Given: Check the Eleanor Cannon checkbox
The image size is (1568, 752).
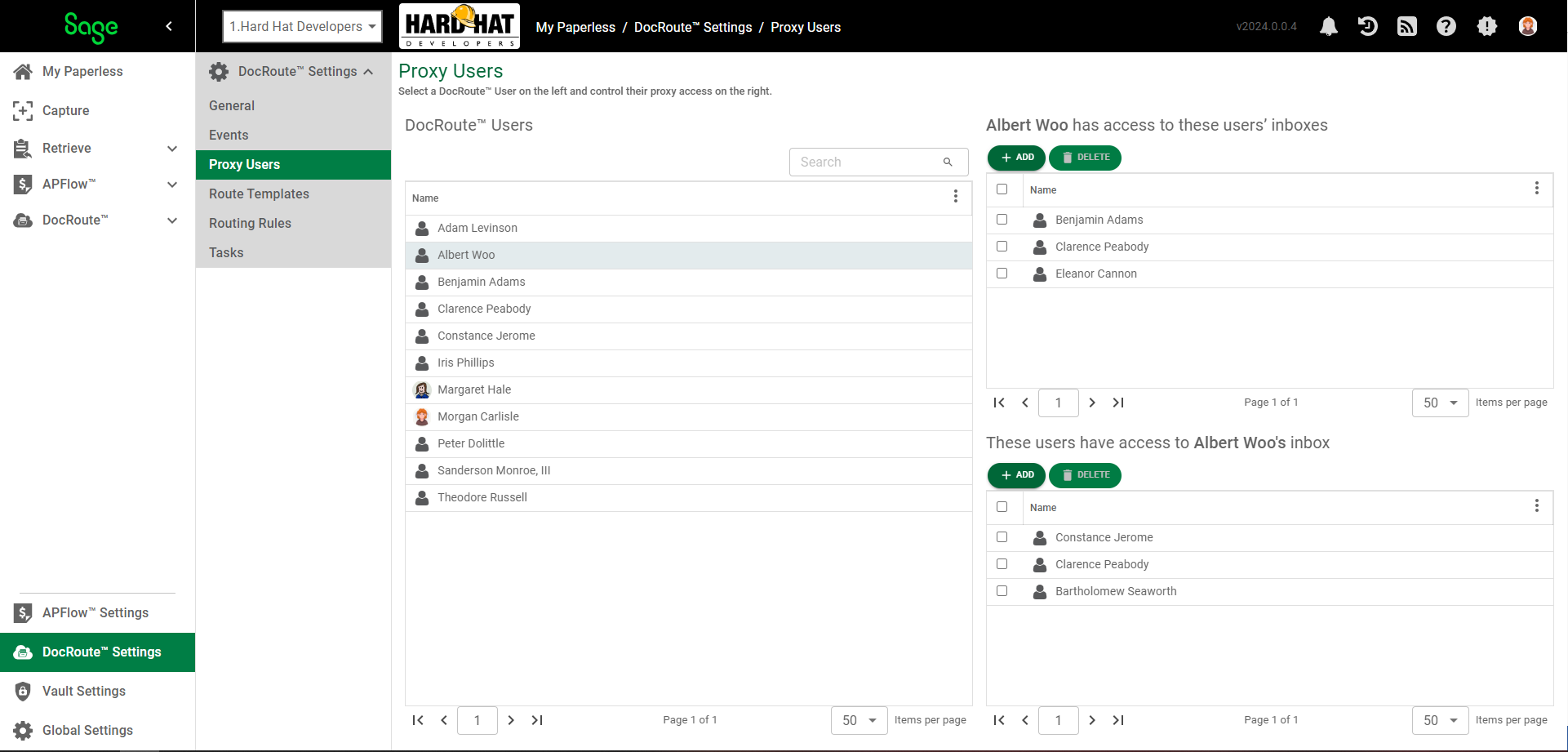Looking at the screenshot, I should pos(1002,273).
